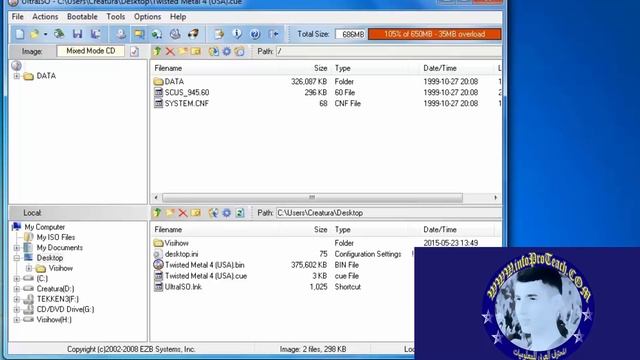Open the Options menu
The height and width of the screenshot is (360, 640).
[x=147, y=17]
